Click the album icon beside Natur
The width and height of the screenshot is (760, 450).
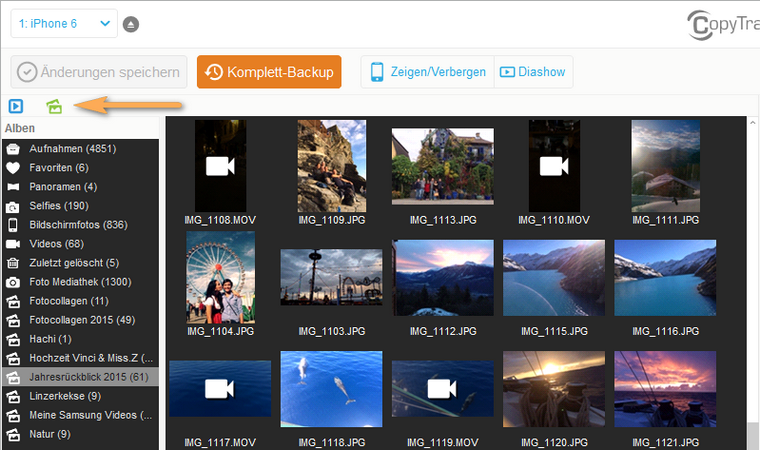point(13,434)
